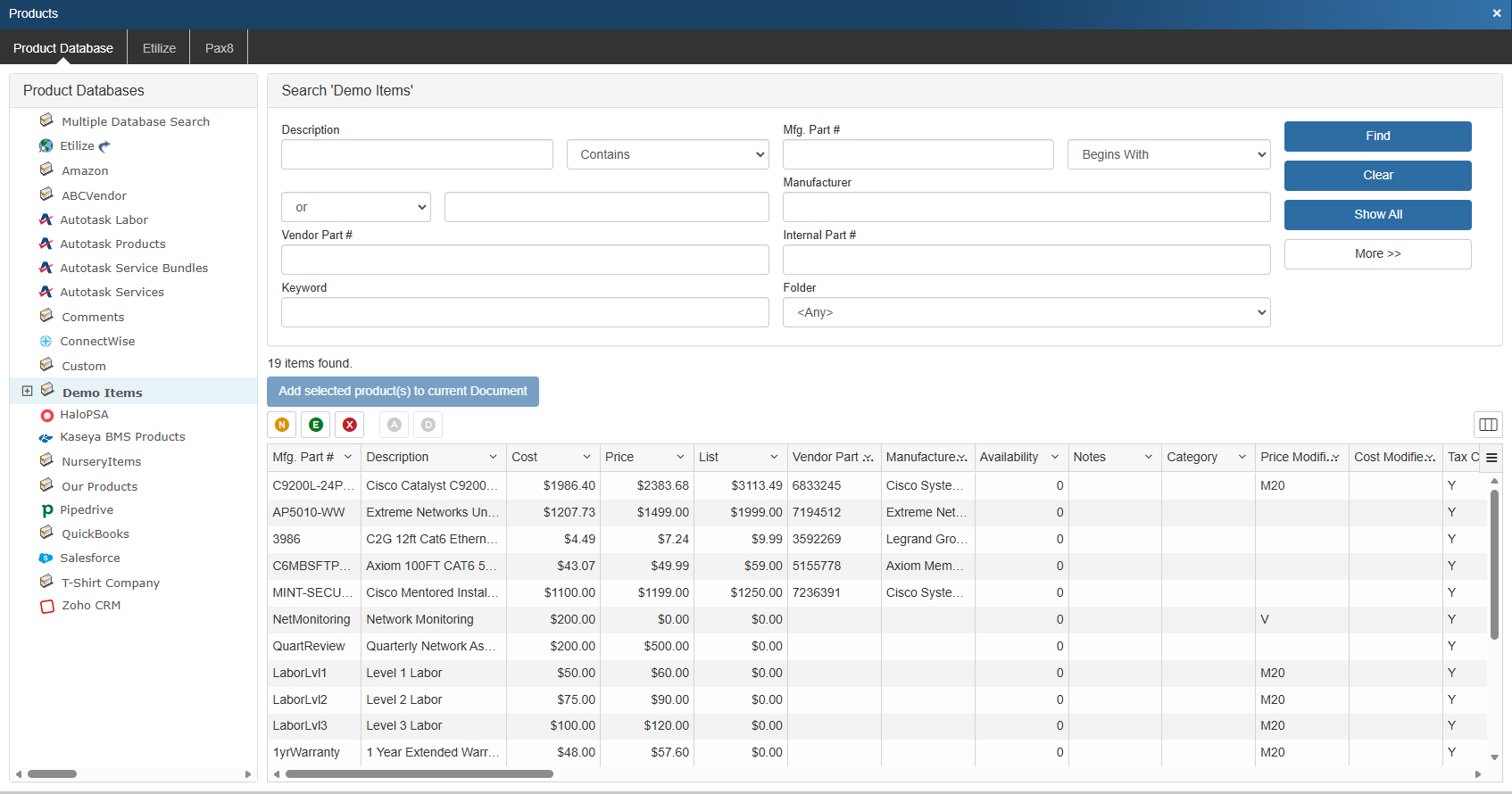Click the green E icon button

(x=316, y=425)
